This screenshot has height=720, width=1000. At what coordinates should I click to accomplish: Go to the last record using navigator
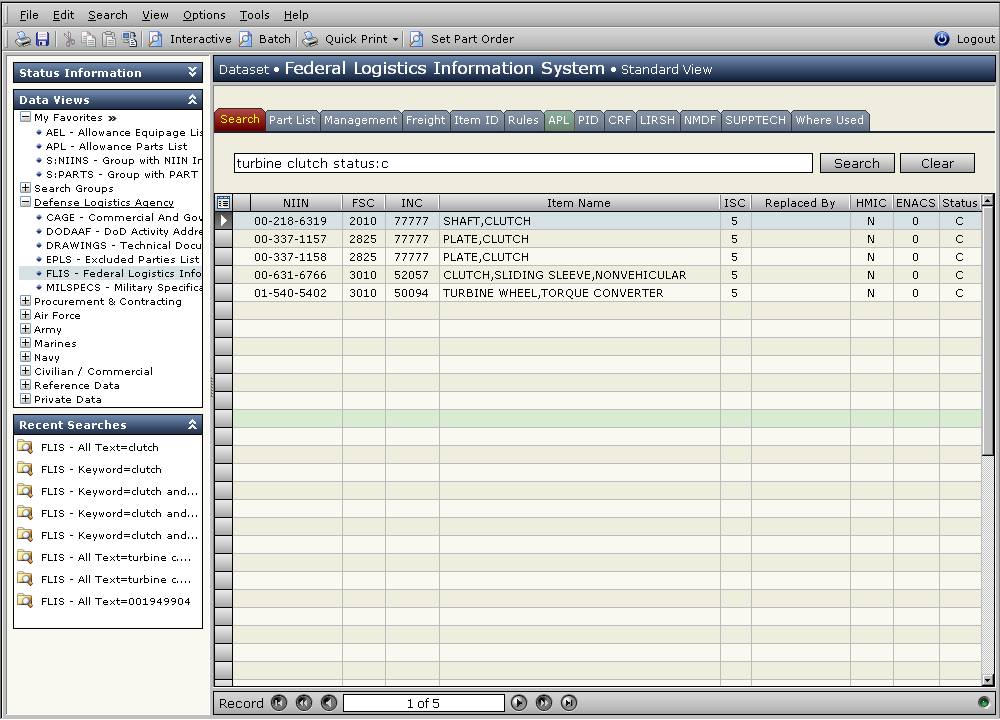[x=569, y=703]
